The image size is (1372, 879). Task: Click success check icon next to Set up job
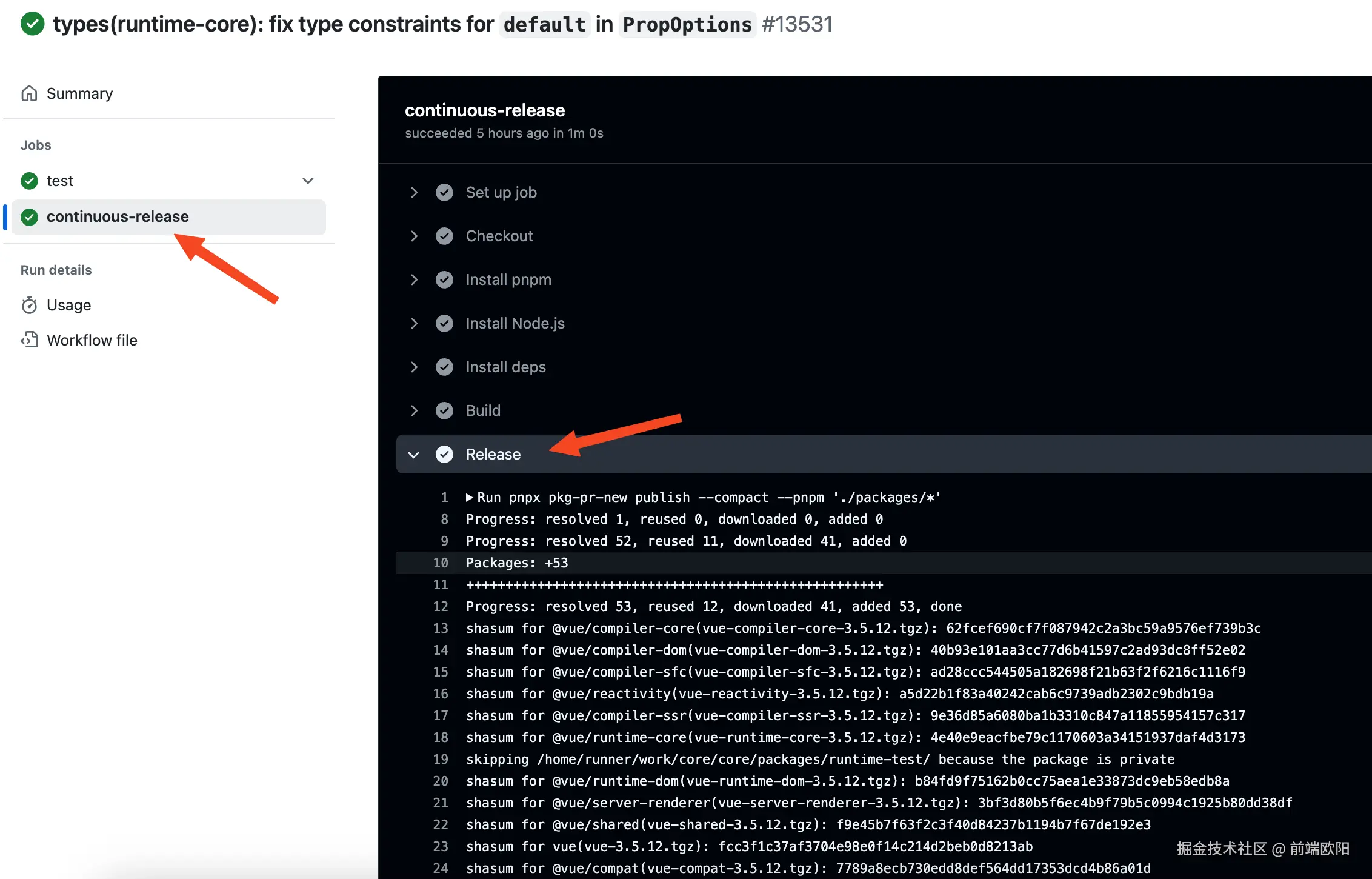point(444,192)
